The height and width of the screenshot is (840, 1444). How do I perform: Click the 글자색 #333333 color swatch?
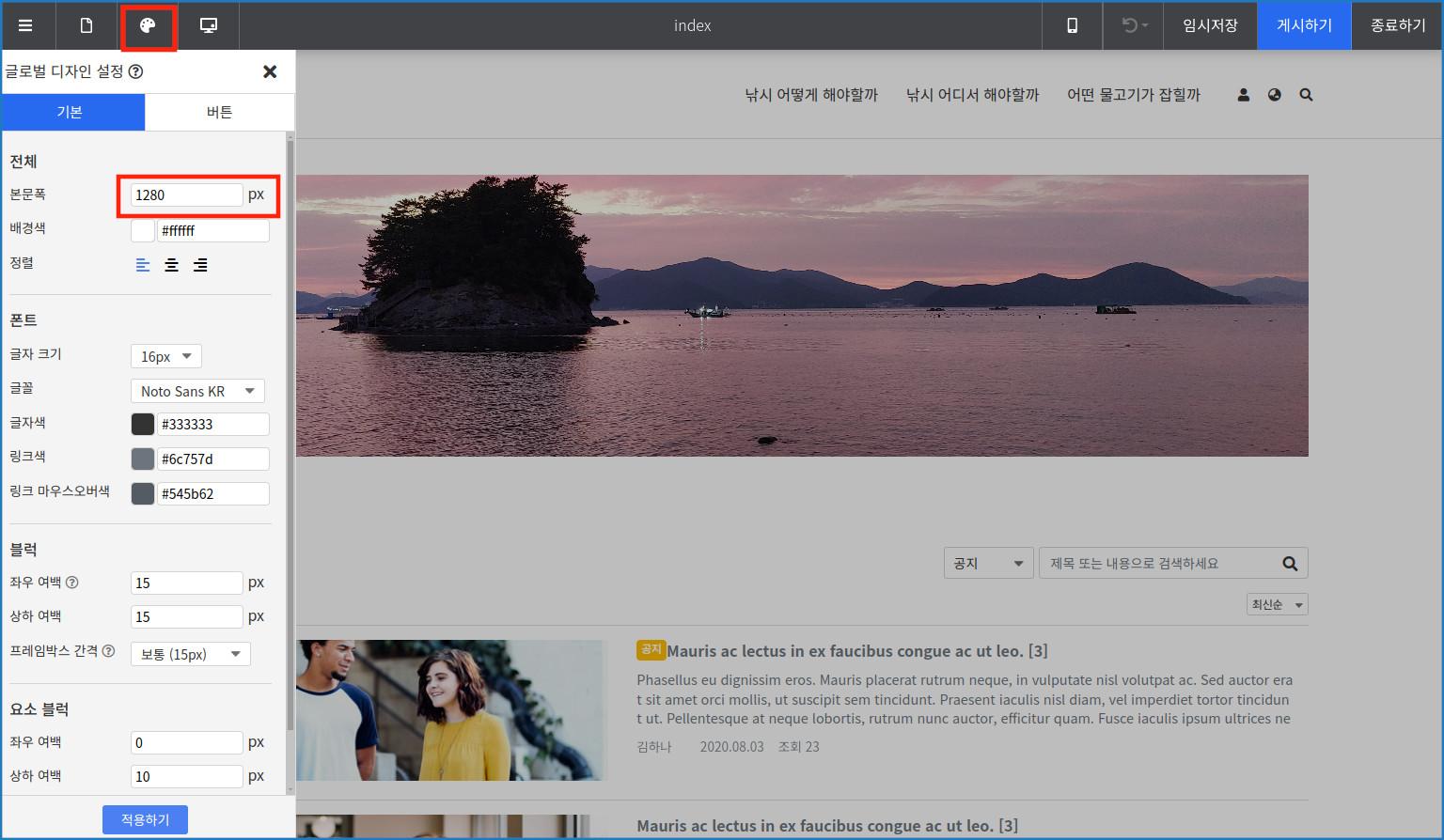tap(143, 424)
